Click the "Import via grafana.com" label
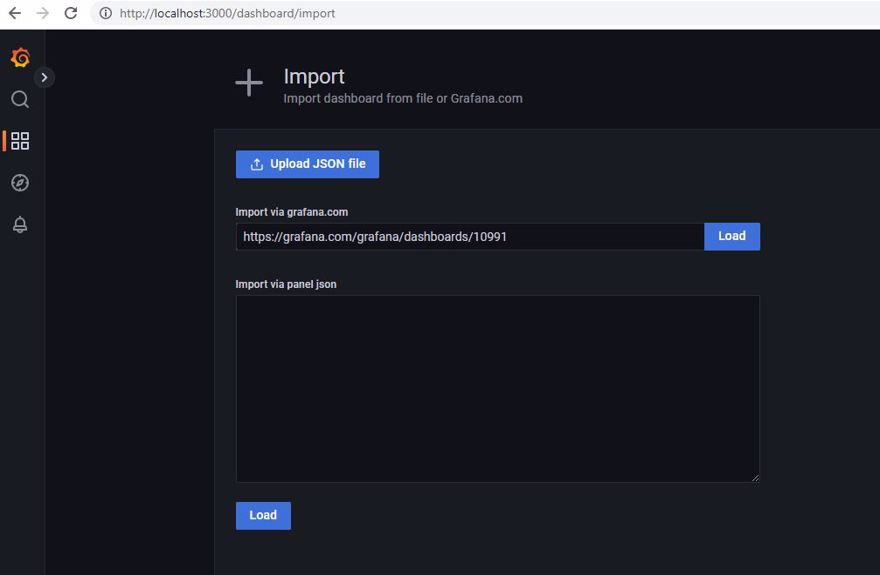This screenshot has width=880, height=575. (x=292, y=212)
